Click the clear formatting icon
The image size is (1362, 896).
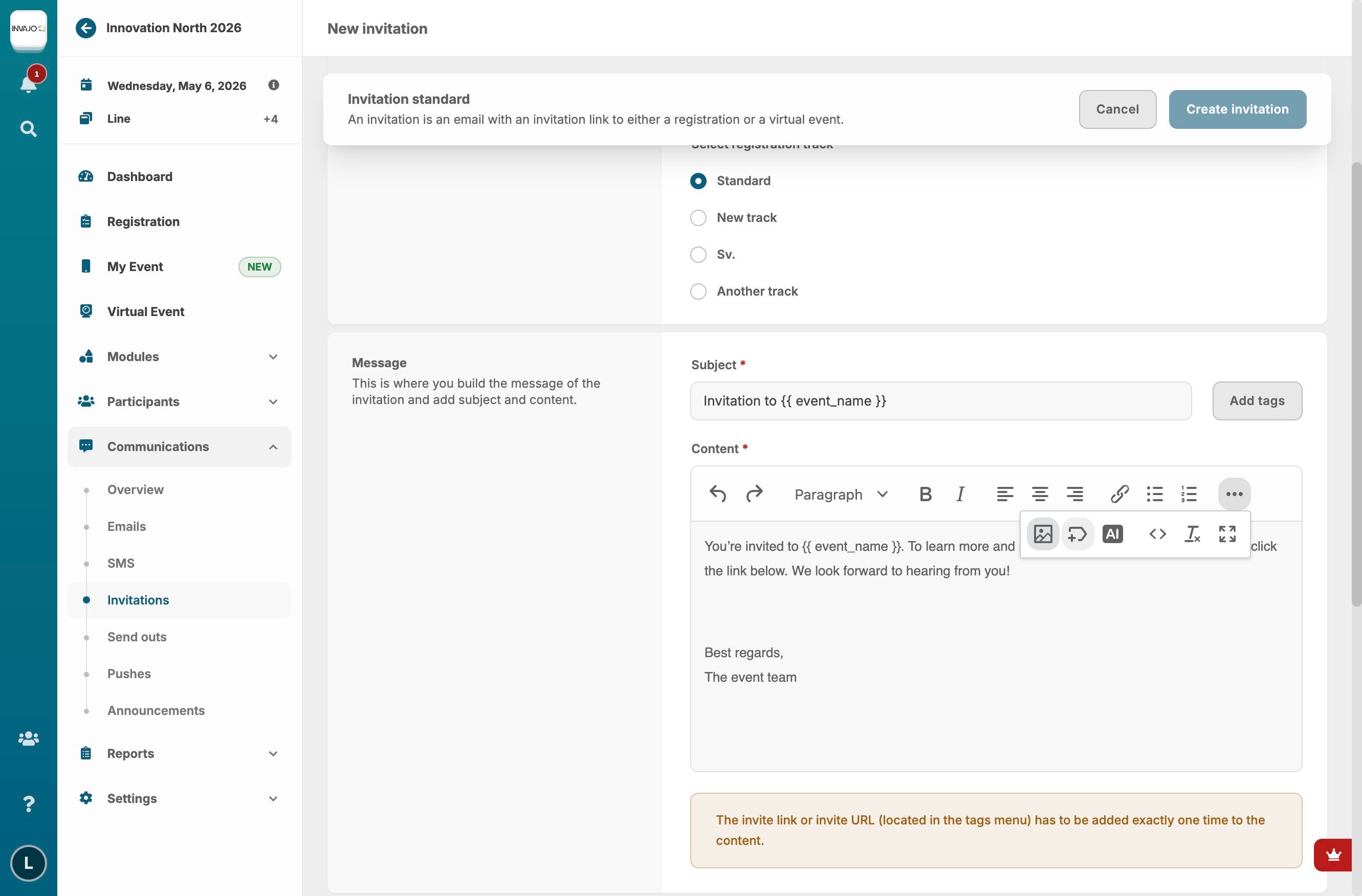(x=1192, y=534)
